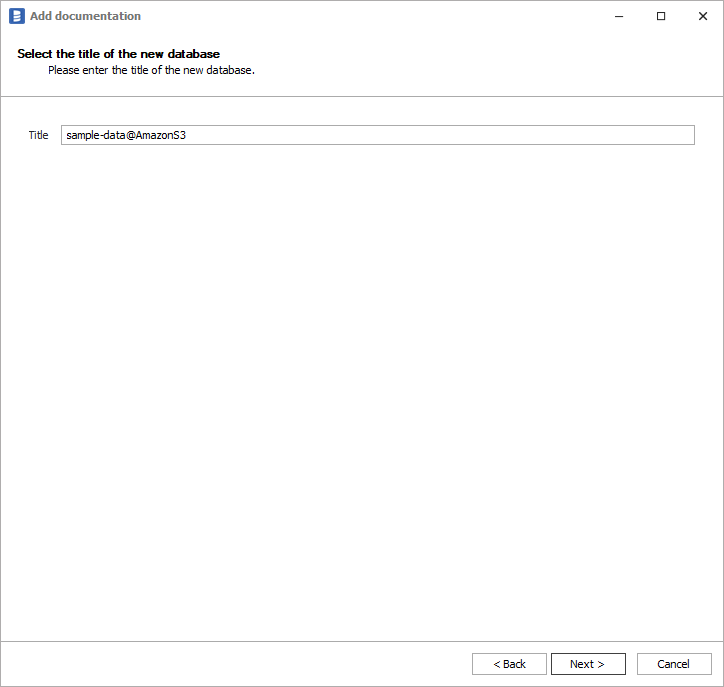
Task: Click heading "Select the title of the new database"
Action: (x=118, y=53)
